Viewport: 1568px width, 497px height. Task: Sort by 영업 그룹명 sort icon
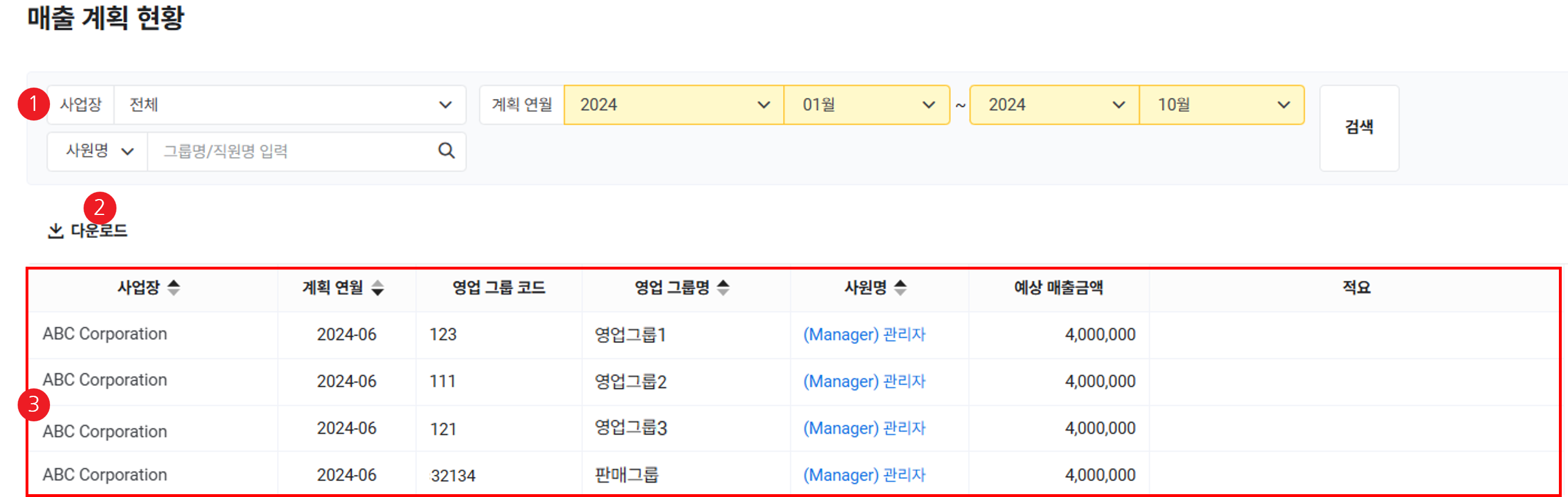click(x=722, y=288)
